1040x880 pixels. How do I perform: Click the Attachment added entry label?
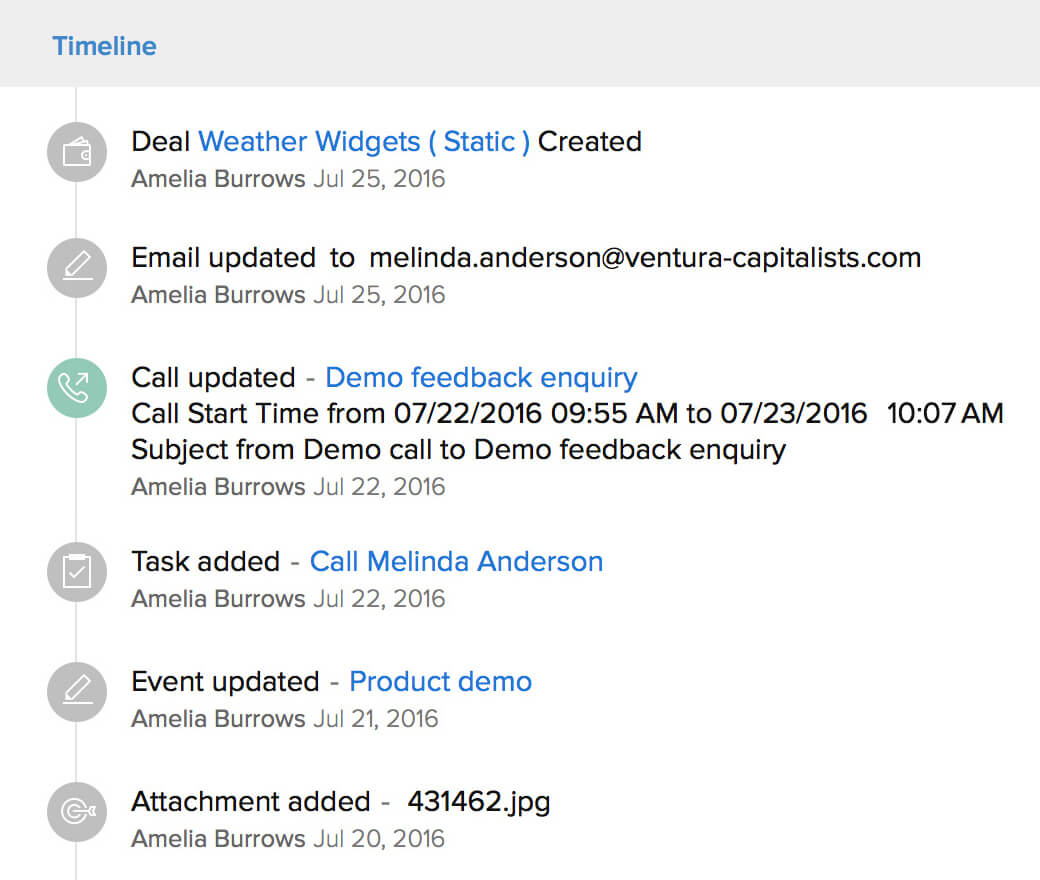(251, 802)
